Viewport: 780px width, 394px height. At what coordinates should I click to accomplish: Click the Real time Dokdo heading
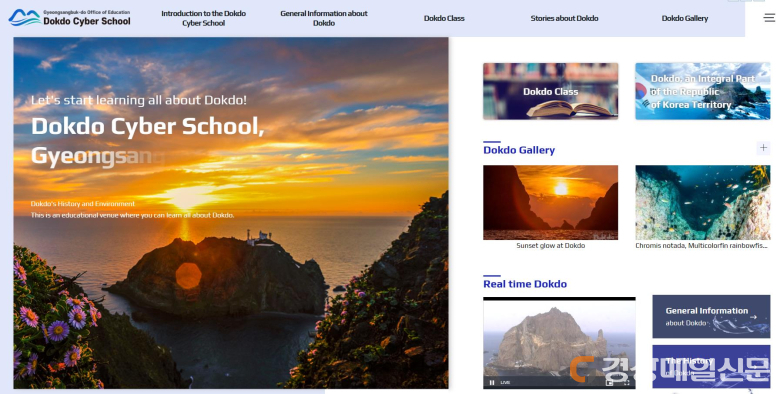[x=525, y=284]
